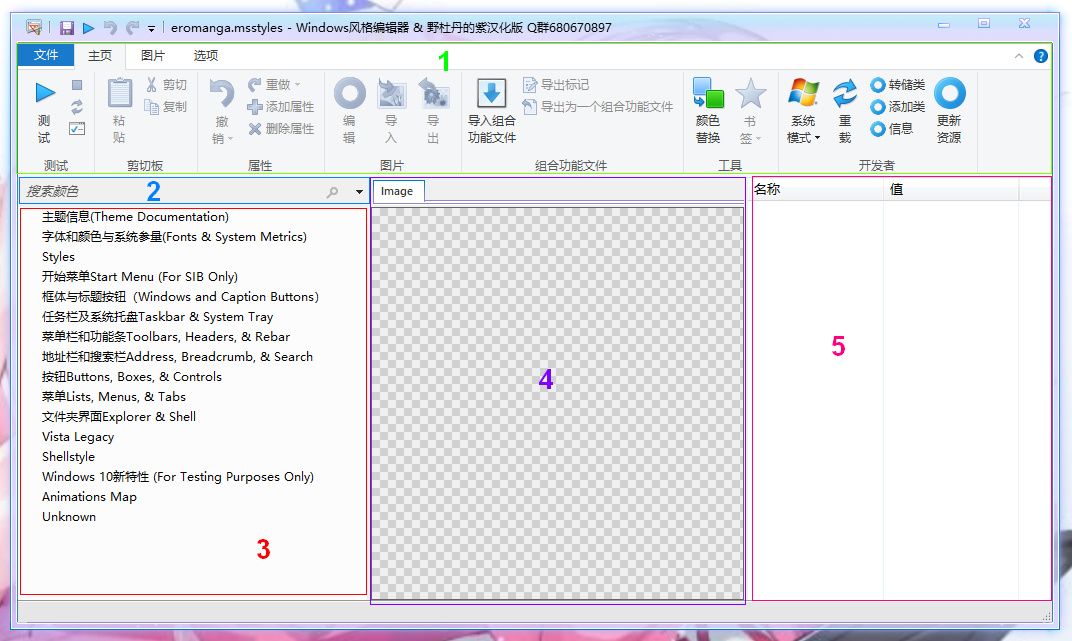Image resolution: width=1072 pixels, height=641 pixels.
Task: Click the 测试 (Test) play icon
Action: (44, 93)
